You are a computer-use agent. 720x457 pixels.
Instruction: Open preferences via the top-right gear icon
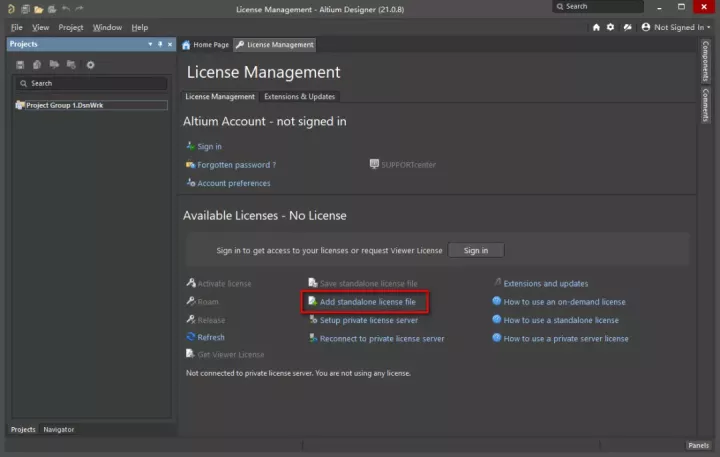pos(611,27)
